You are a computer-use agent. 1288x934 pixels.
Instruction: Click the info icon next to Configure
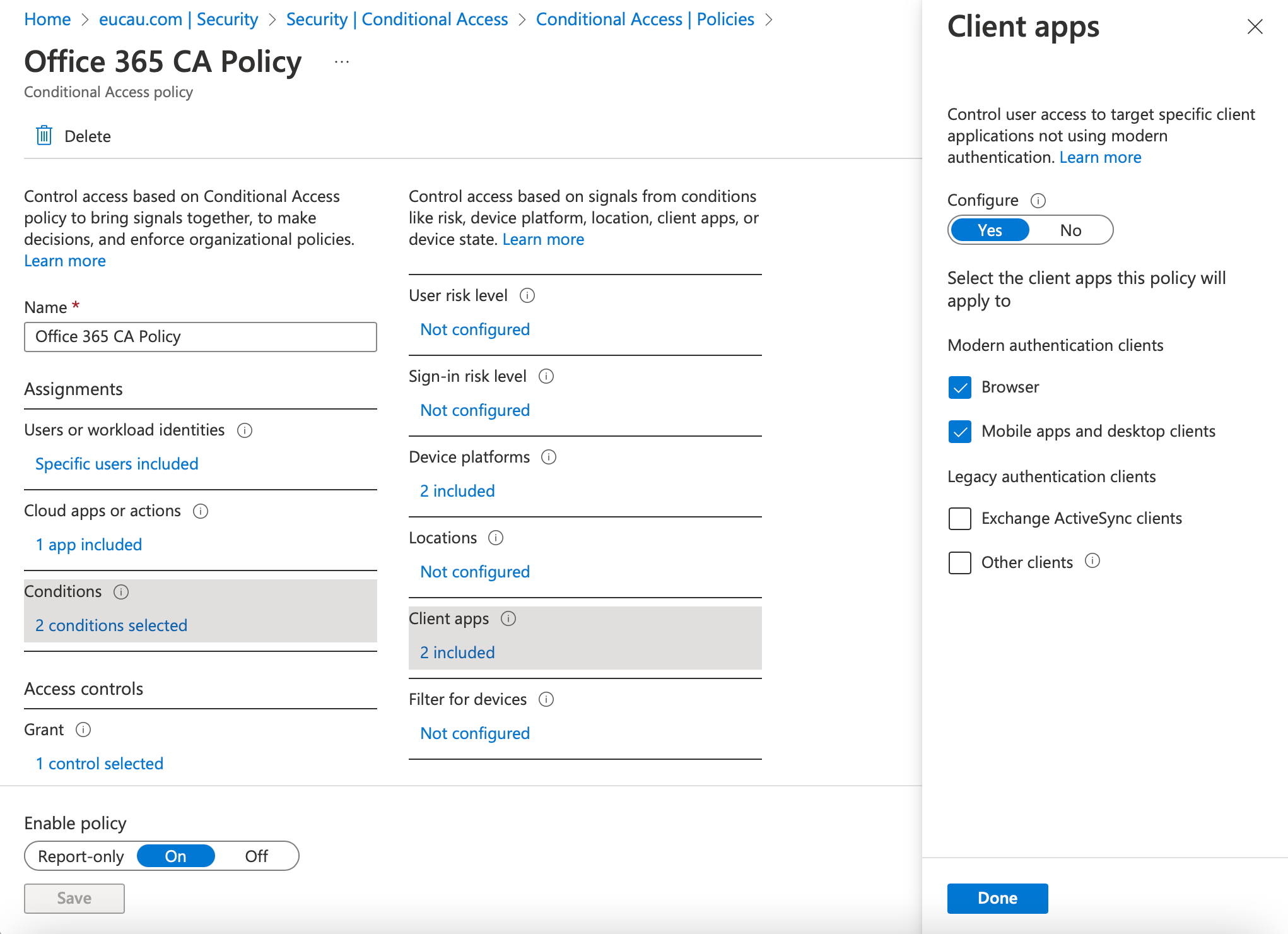point(1038,201)
